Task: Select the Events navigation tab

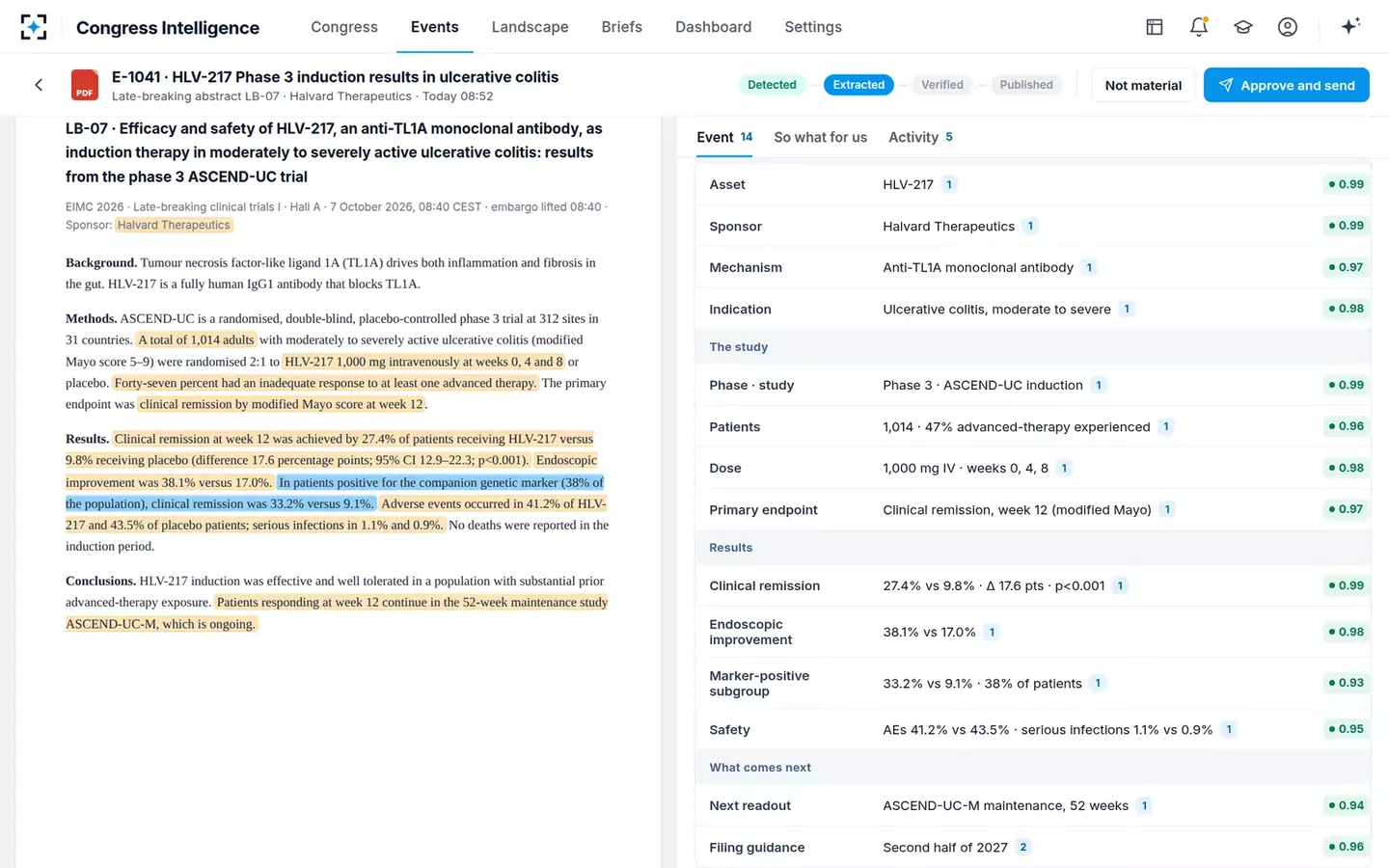Action: point(434,27)
